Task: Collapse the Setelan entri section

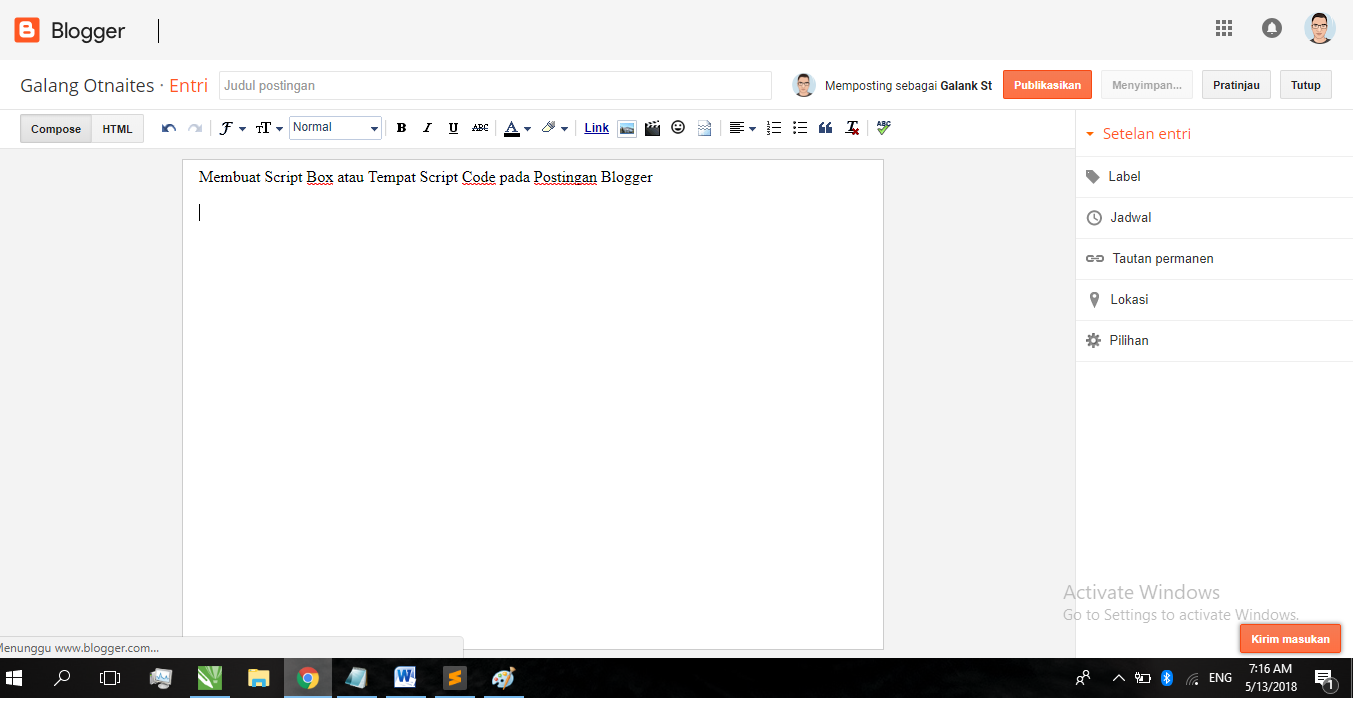Action: click(1139, 134)
